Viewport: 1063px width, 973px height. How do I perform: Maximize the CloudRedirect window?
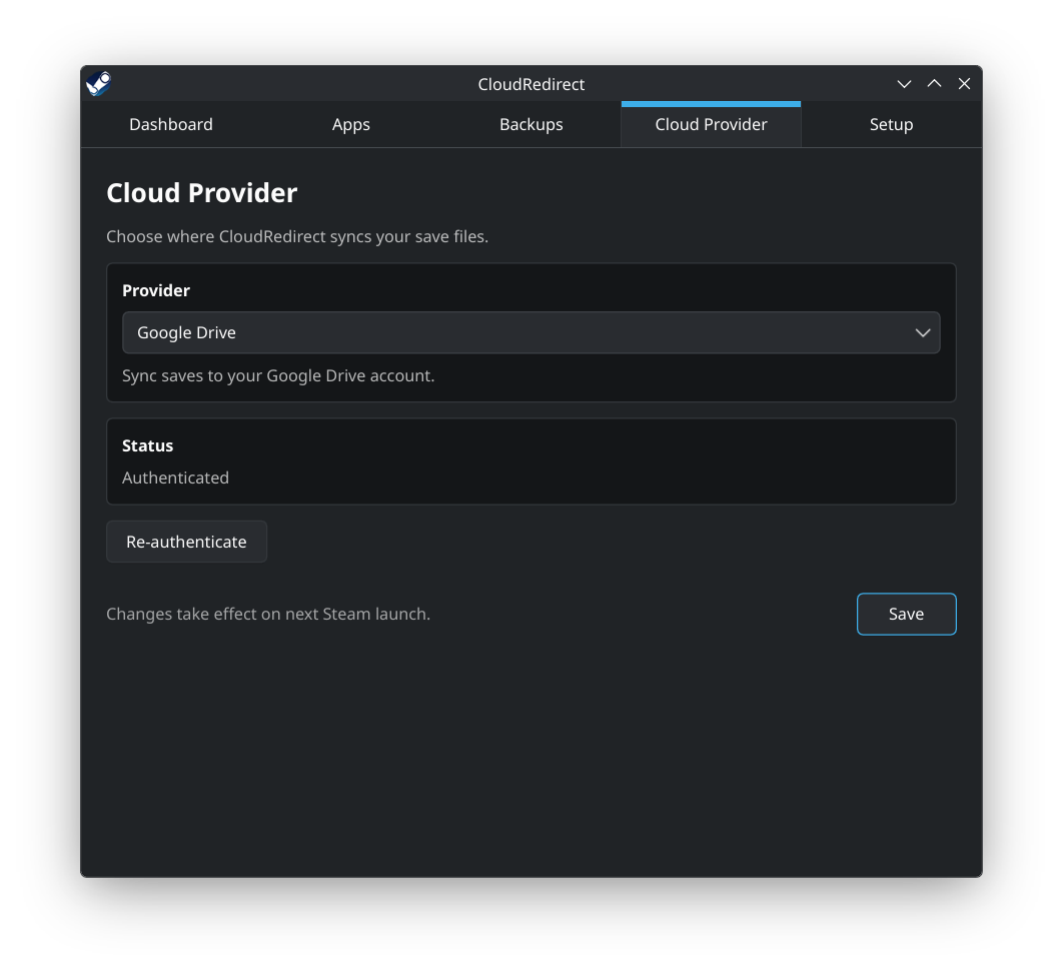click(x=934, y=84)
